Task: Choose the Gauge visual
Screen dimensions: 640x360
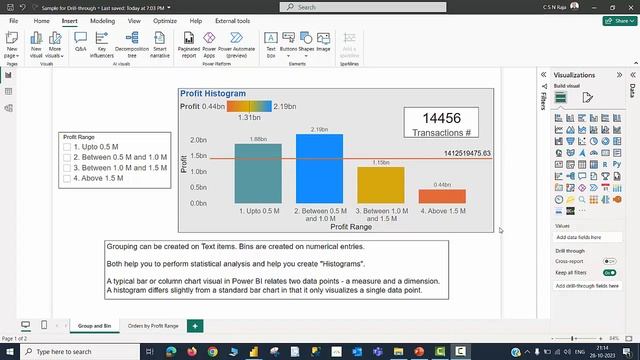Action: (x=594, y=153)
